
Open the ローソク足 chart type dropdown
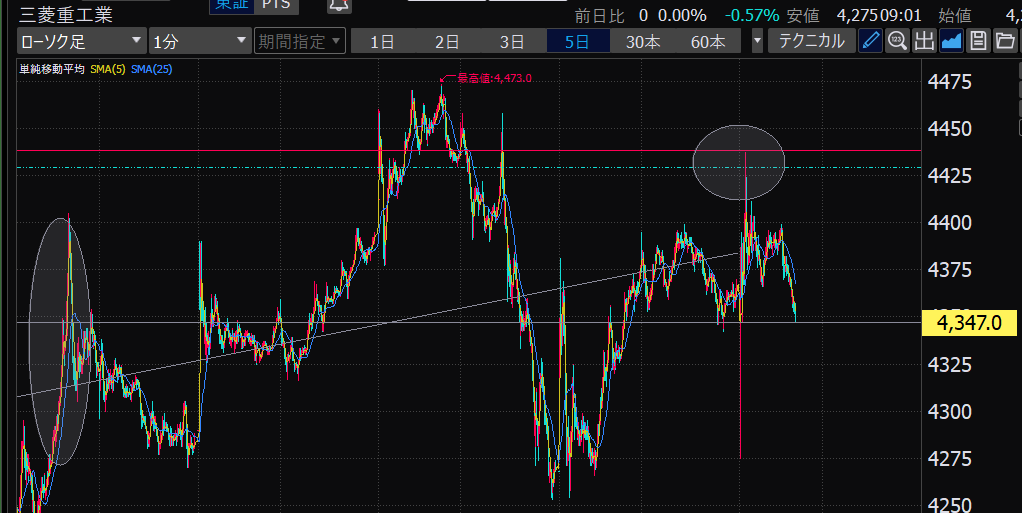click(x=81, y=41)
